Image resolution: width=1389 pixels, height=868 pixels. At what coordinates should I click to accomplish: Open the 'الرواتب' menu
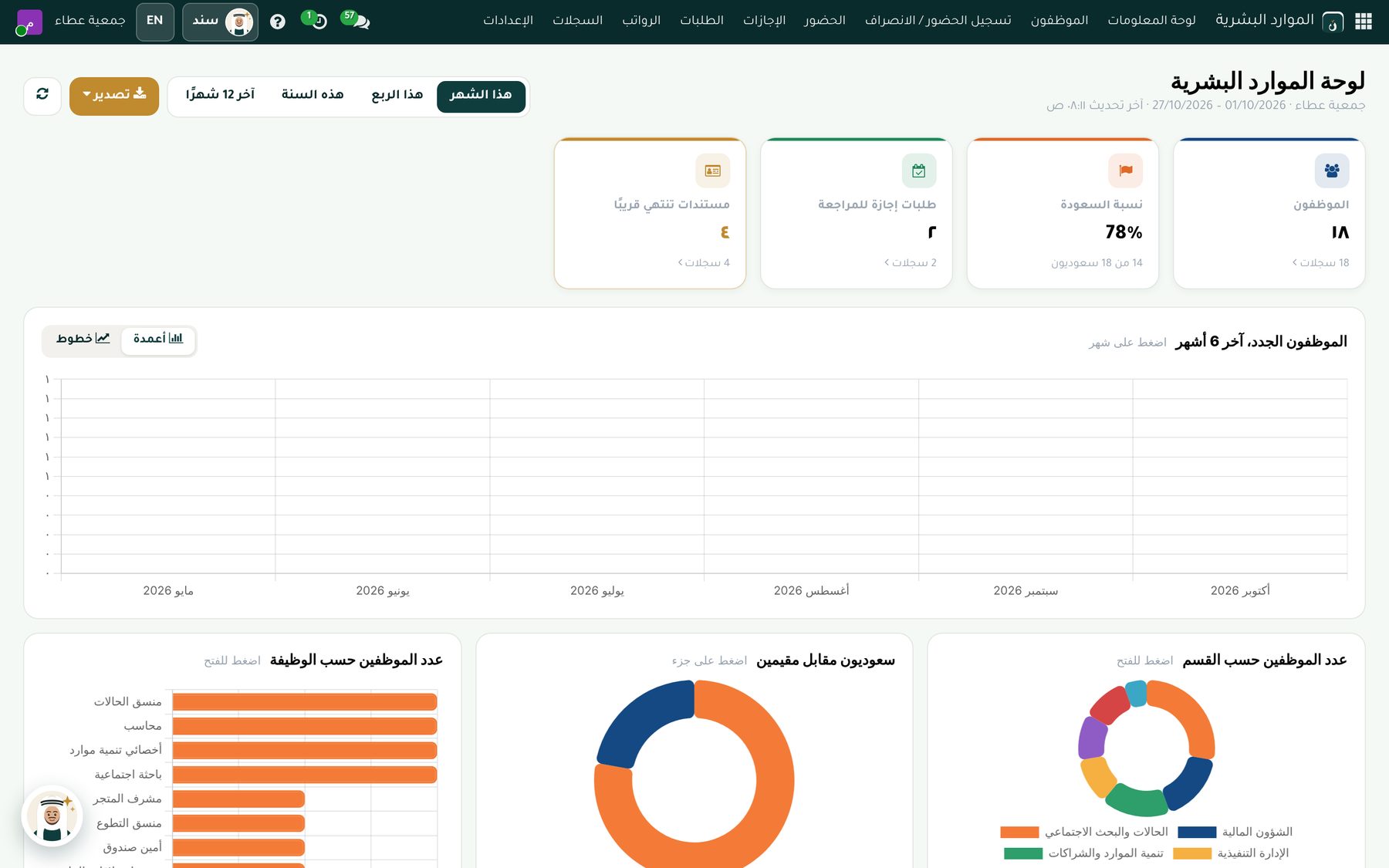click(641, 21)
